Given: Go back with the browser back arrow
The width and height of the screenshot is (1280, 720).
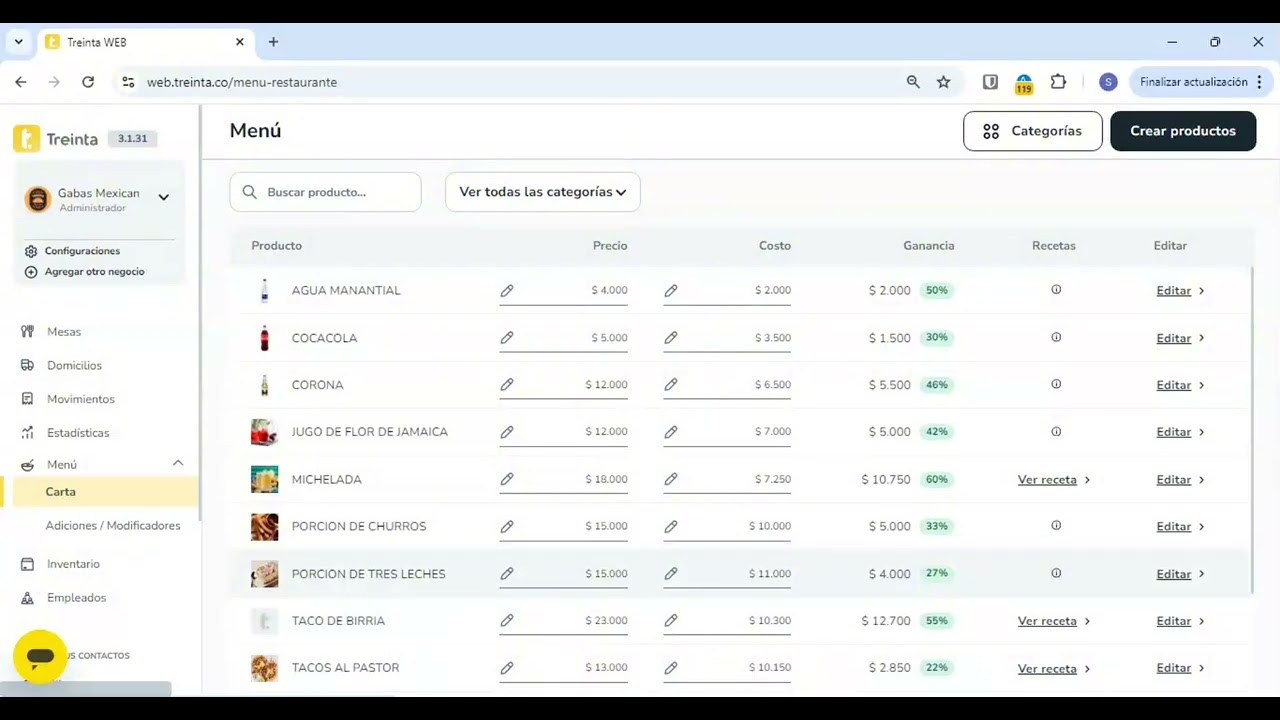Looking at the screenshot, I should point(21,82).
